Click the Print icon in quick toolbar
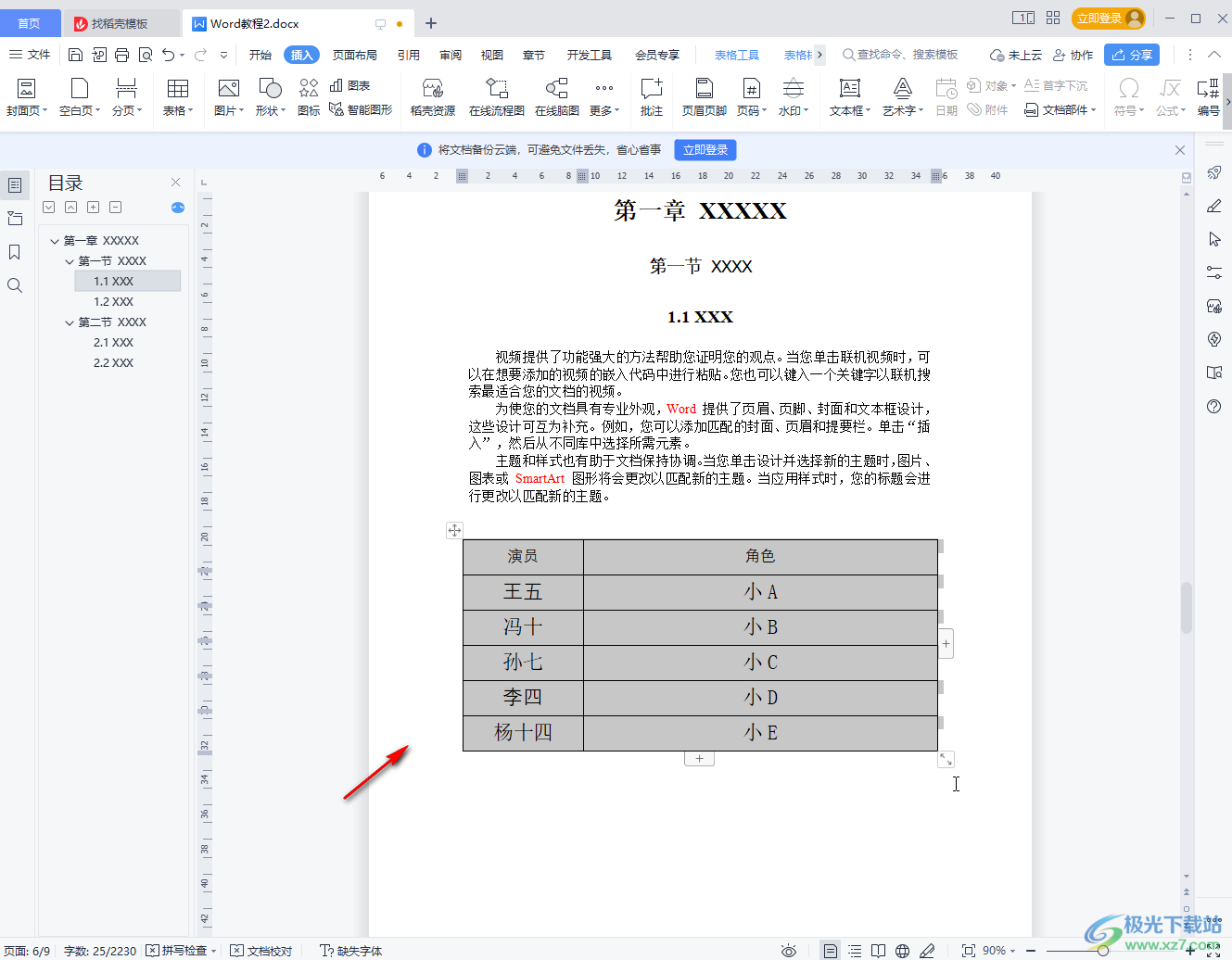 click(x=122, y=55)
